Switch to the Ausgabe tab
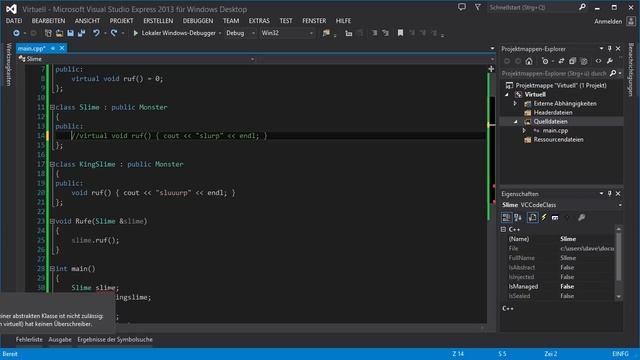 (60, 340)
